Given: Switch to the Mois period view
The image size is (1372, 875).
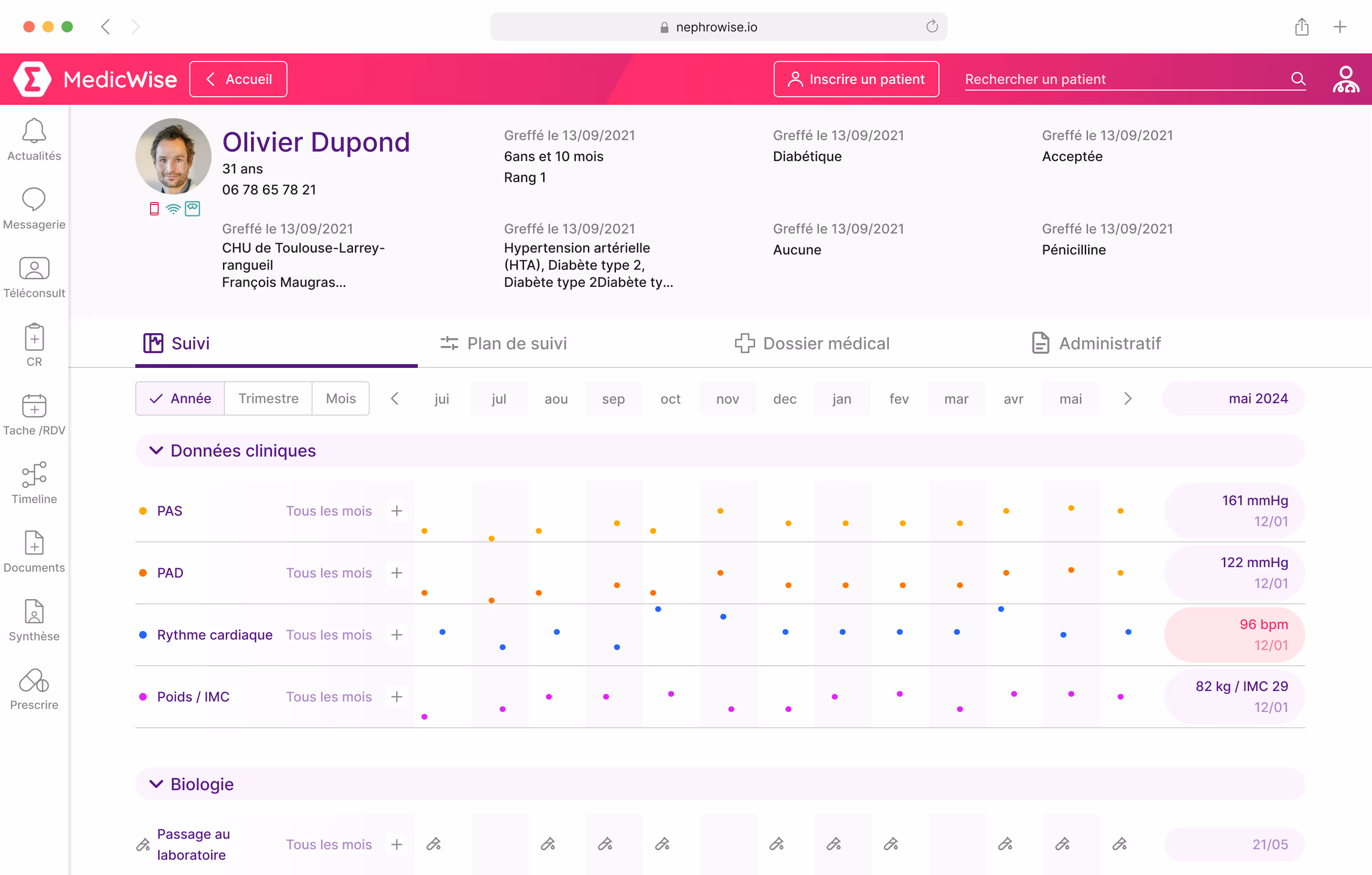Looking at the screenshot, I should [340, 398].
